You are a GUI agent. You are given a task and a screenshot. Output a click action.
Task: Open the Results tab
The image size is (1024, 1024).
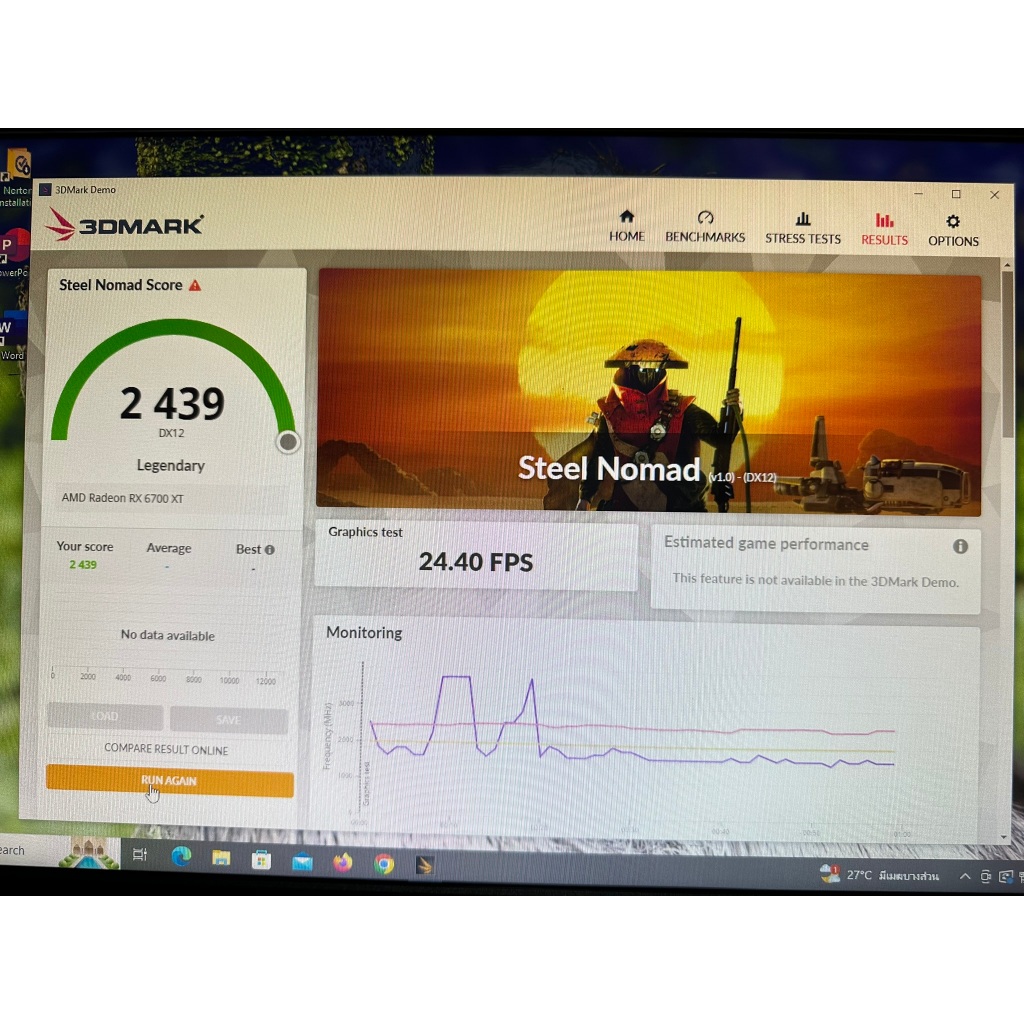click(x=884, y=229)
